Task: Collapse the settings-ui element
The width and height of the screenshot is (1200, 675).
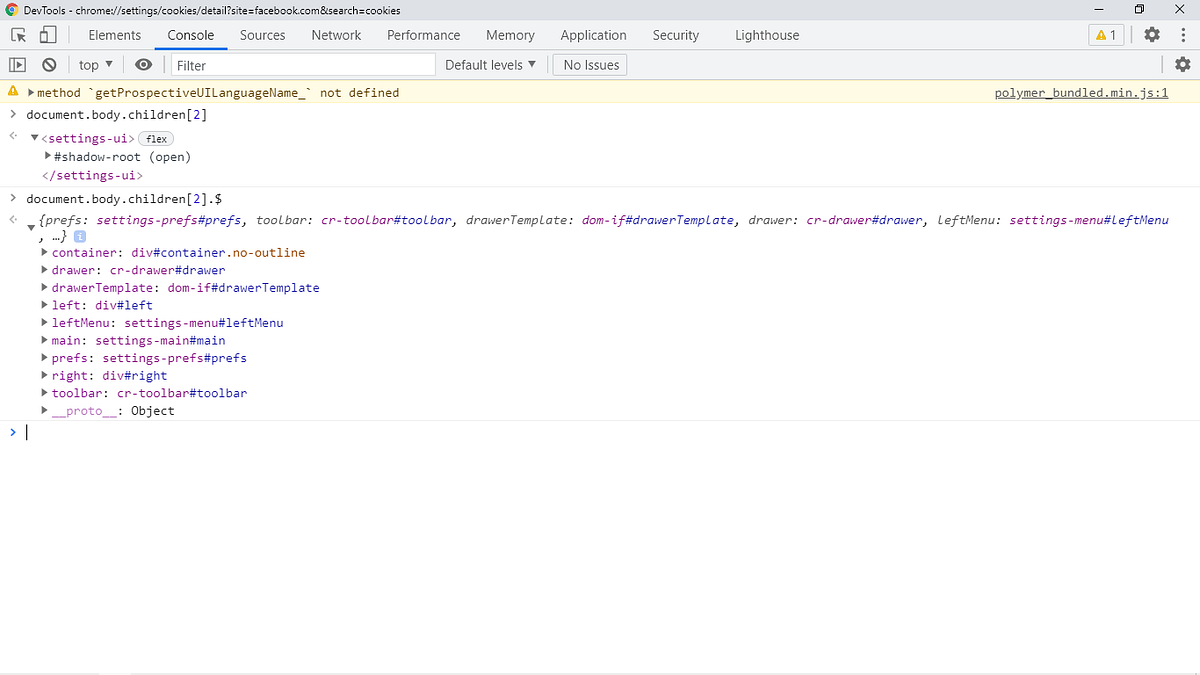Action: click(x=34, y=138)
